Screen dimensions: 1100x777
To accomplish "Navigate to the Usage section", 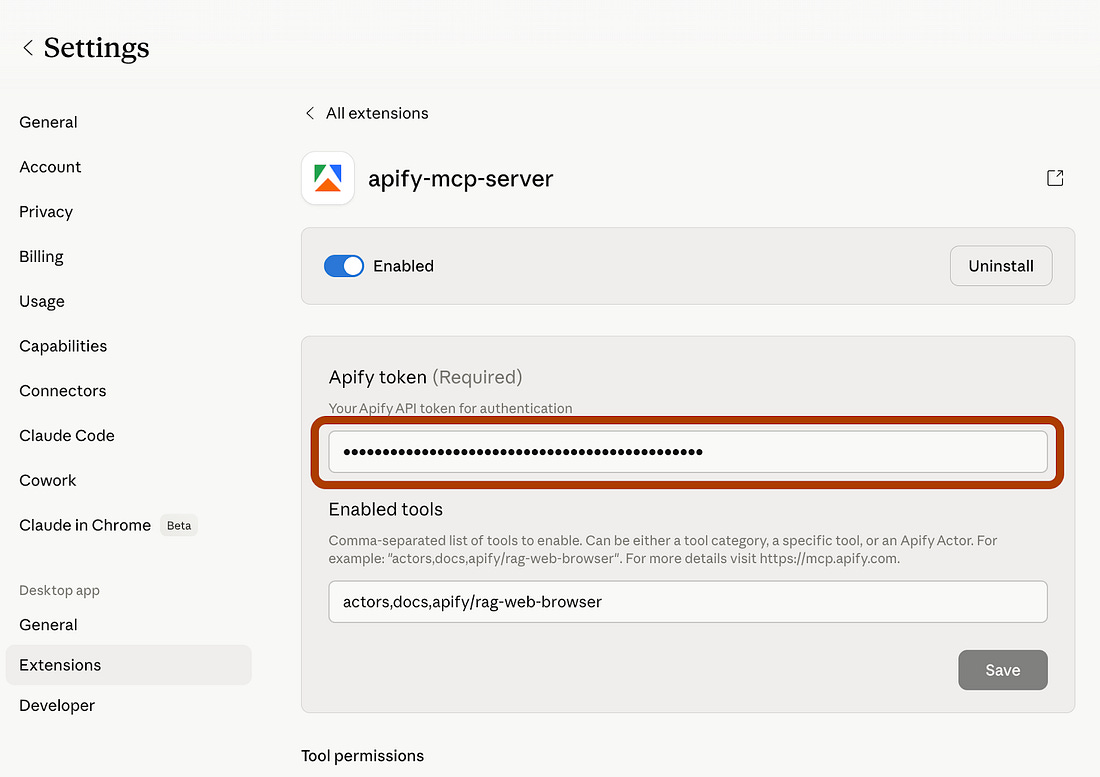I will tap(40, 301).
